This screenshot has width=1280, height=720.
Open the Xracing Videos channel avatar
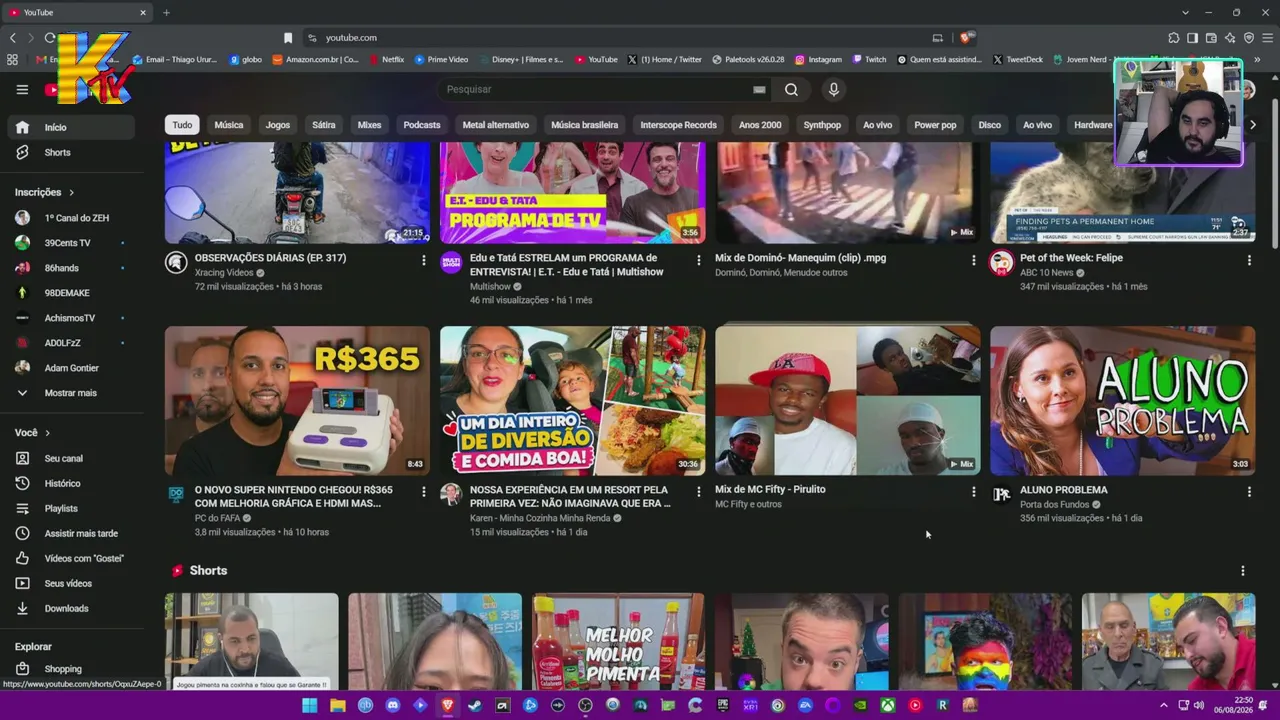pos(176,263)
